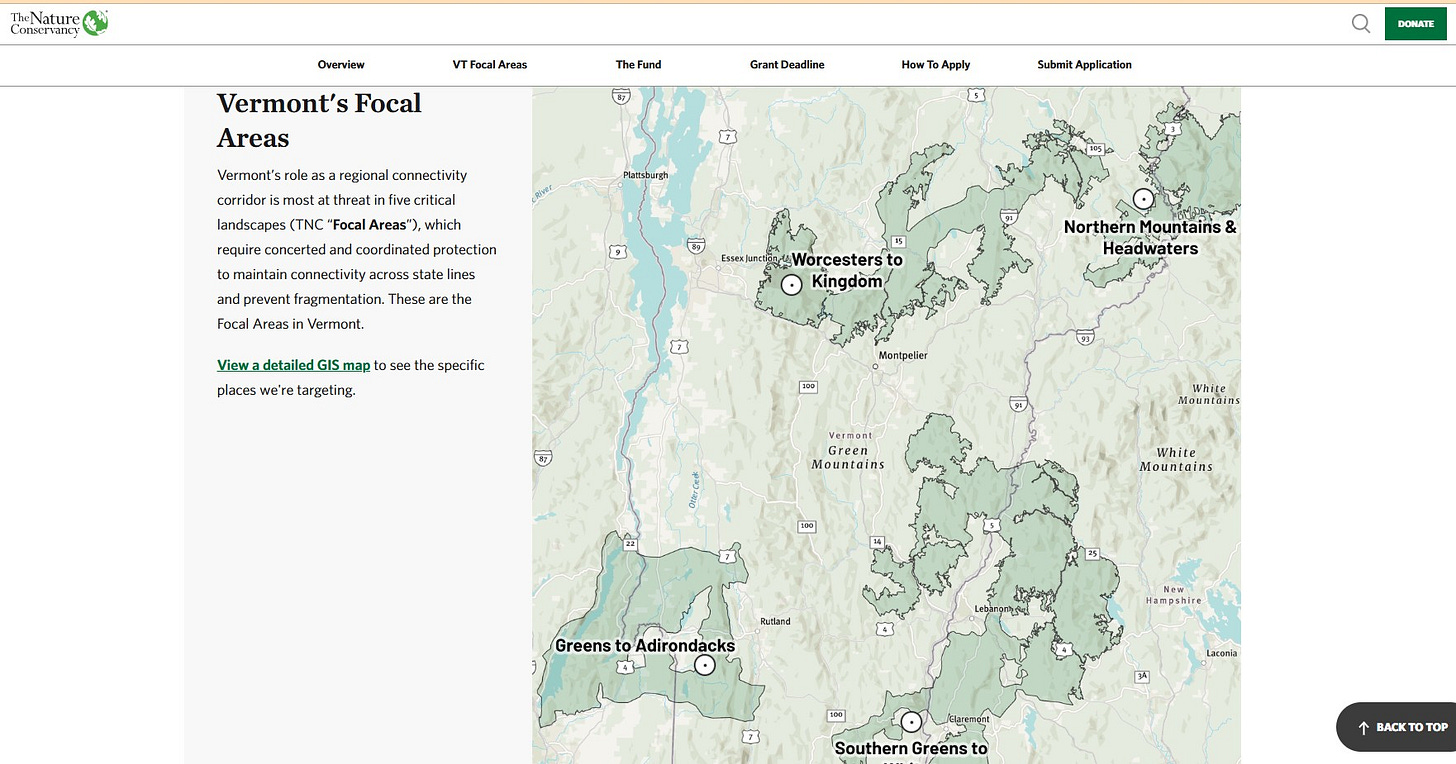Open The Fund navigation item

(x=638, y=65)
